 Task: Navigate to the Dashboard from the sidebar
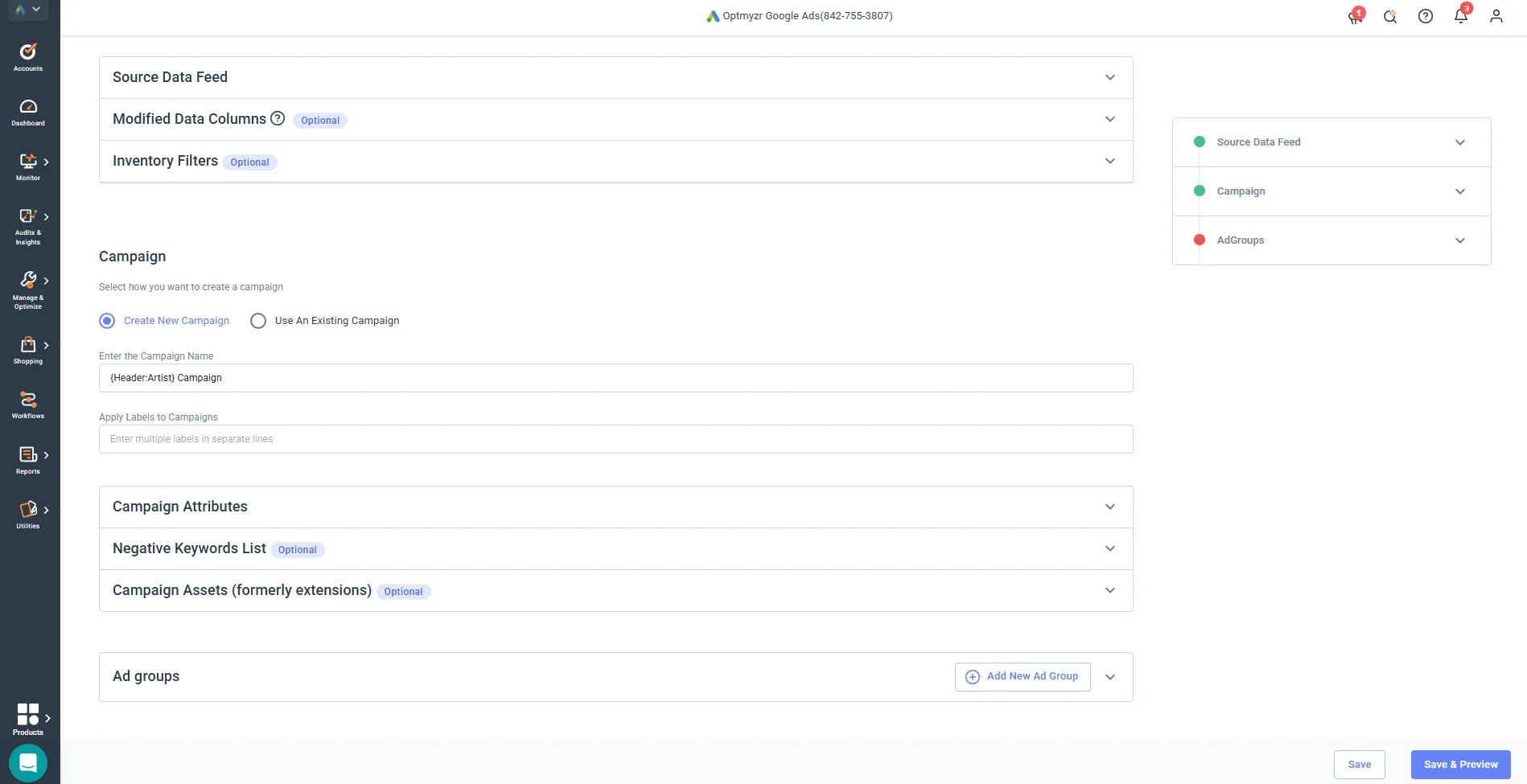click(27, 111)
